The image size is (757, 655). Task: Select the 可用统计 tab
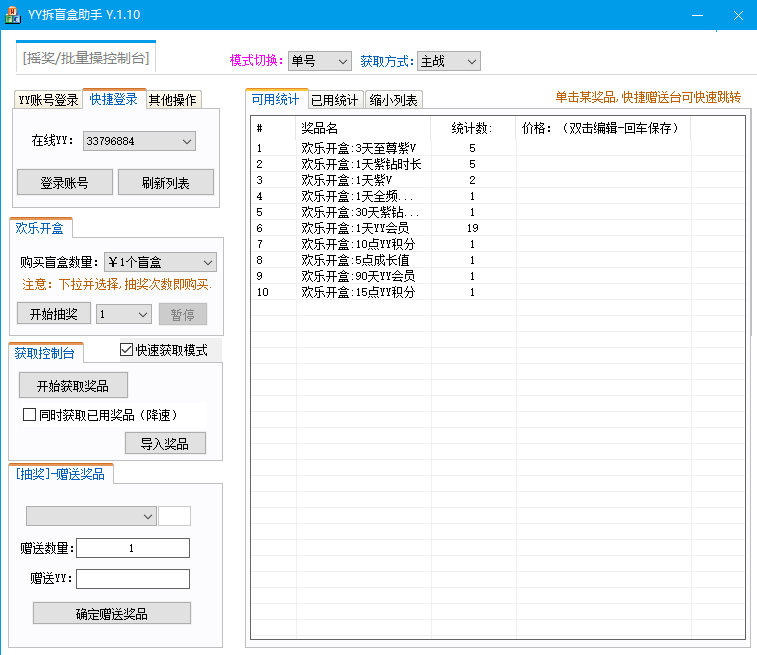click(x=276, y=99)
